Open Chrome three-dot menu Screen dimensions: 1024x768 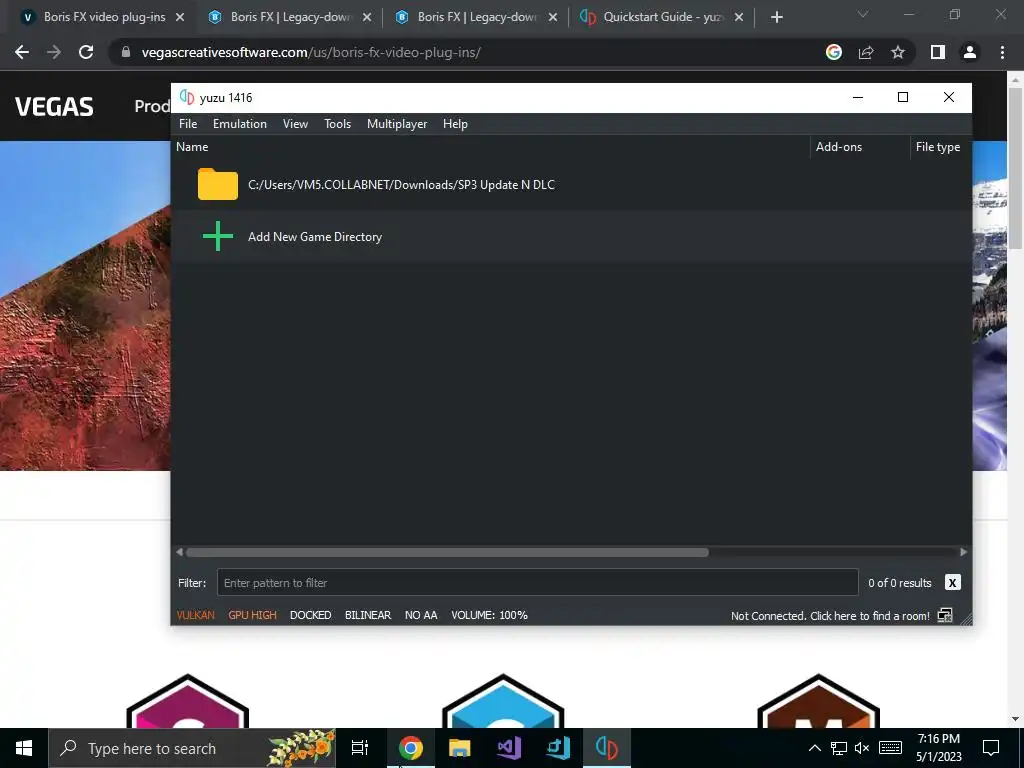pyautogui.click(x=1002, y=52)
